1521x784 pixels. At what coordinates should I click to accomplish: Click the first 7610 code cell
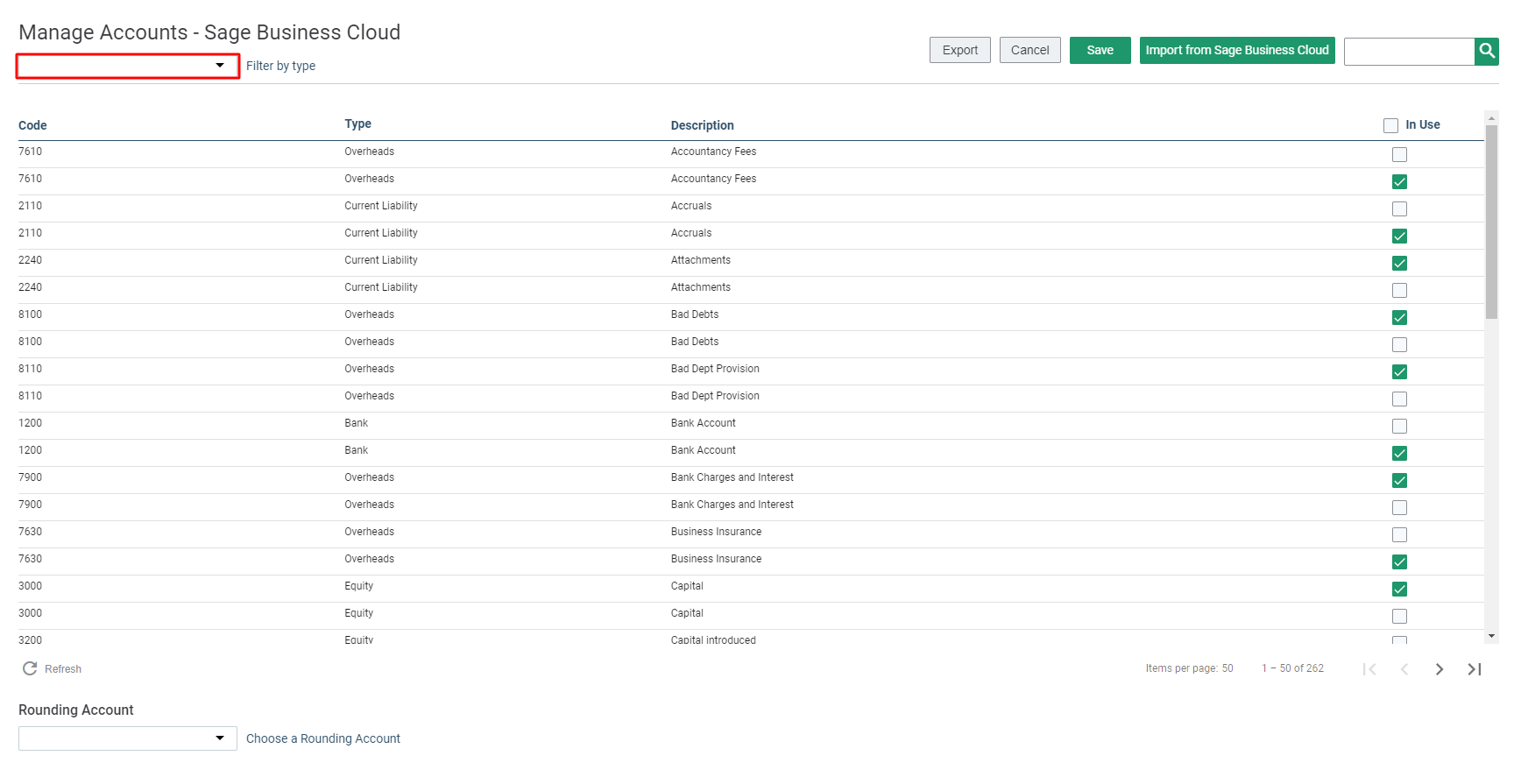(30, 152)
